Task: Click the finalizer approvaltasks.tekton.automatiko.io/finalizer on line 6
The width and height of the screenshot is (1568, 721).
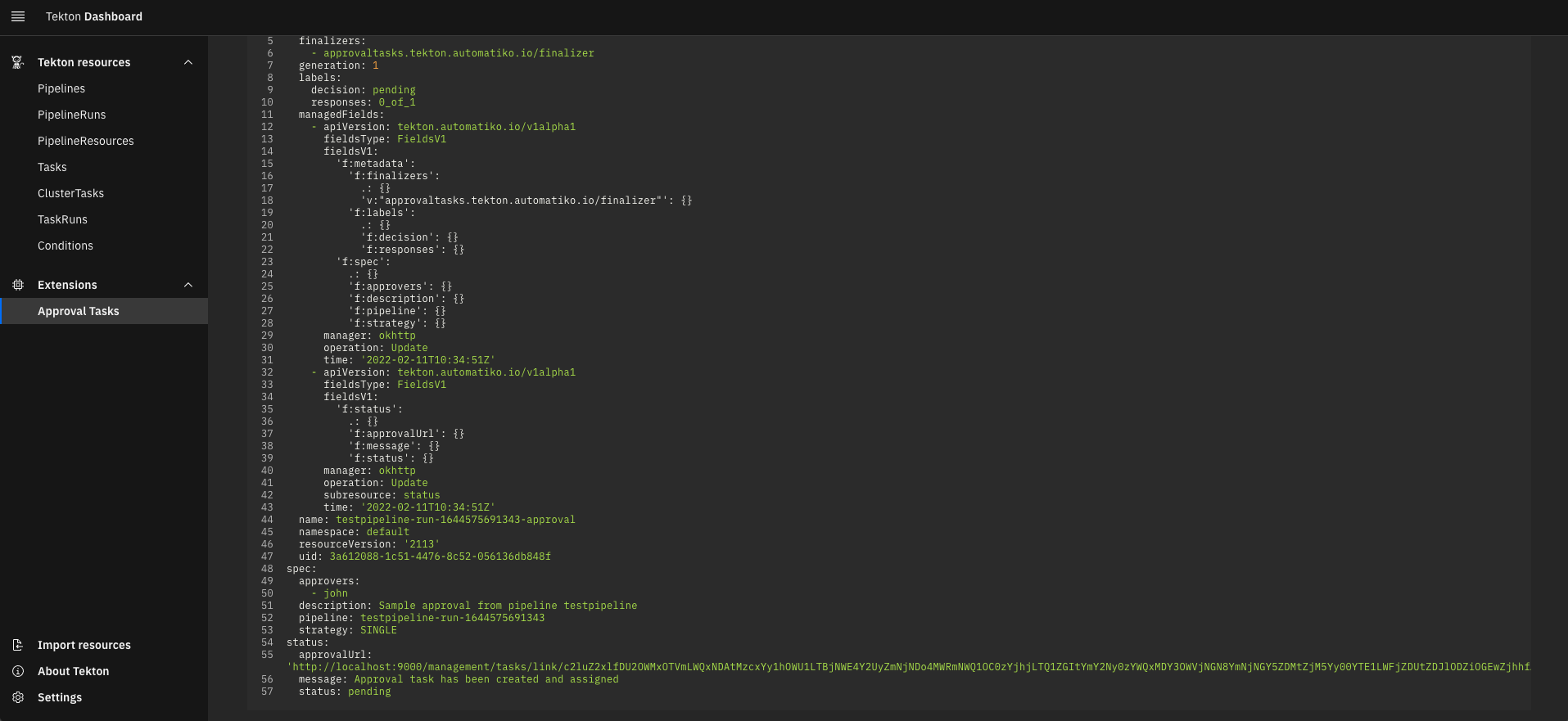Action: (459, 53)
